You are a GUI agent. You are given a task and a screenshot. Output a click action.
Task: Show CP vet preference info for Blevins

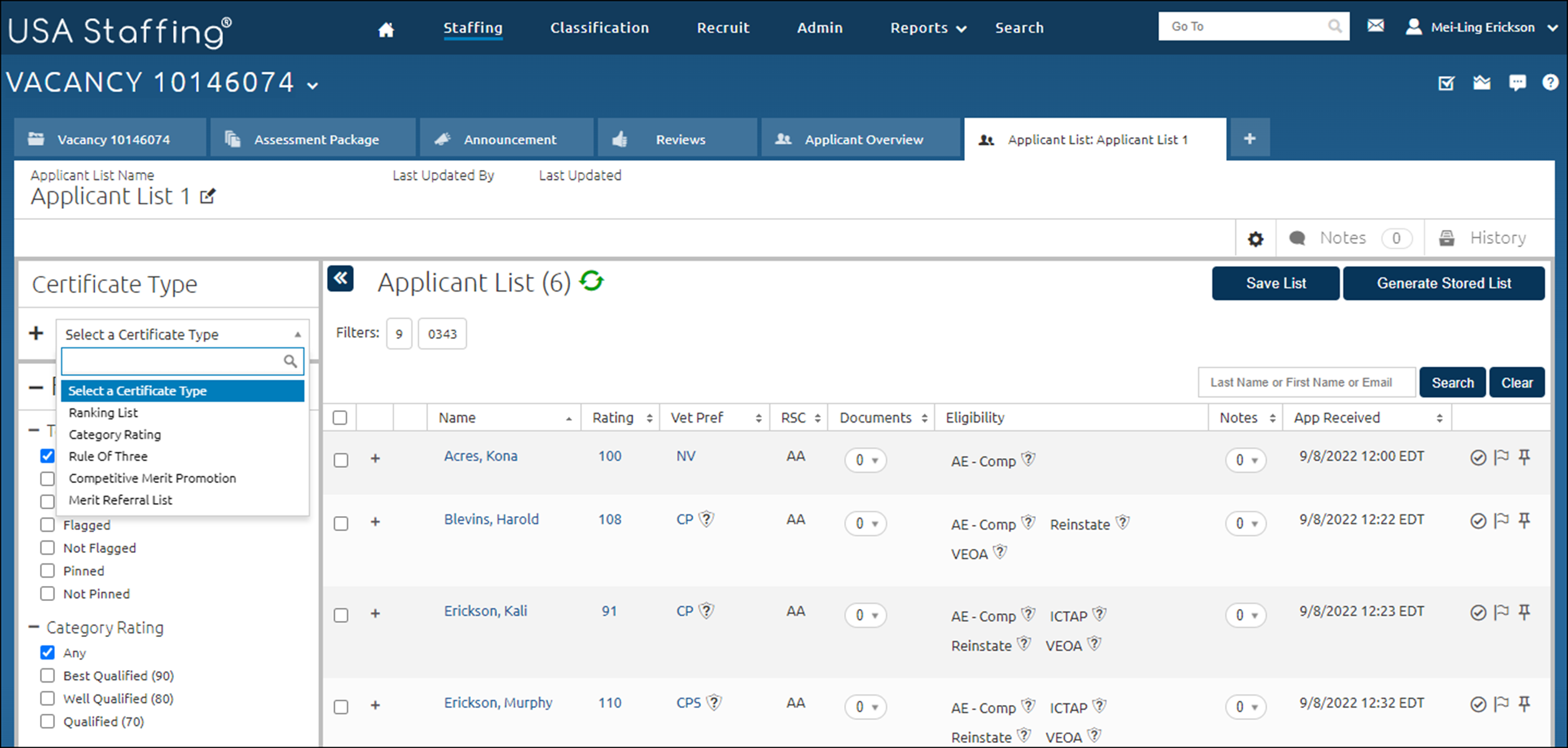coord(706,519)
